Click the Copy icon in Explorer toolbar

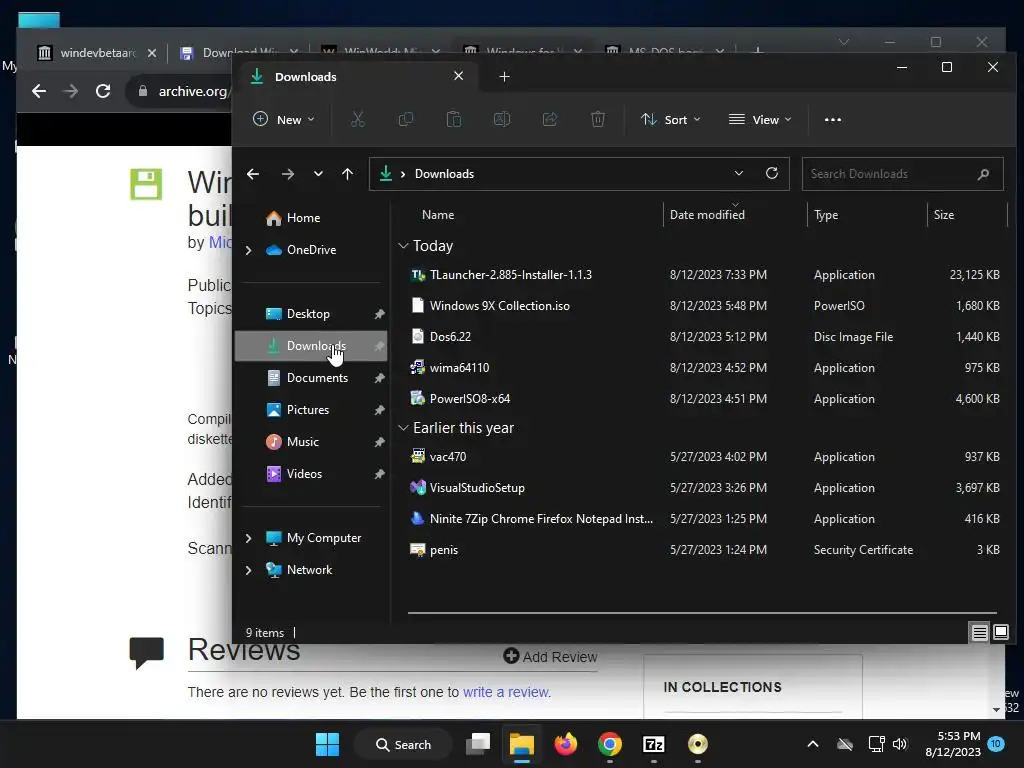(406, 120)
